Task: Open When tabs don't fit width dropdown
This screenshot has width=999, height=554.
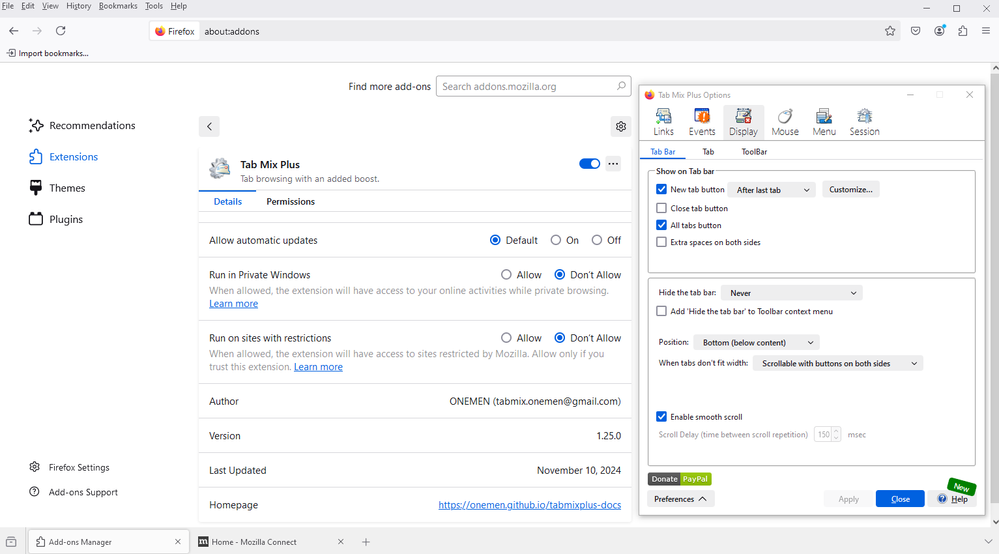Action: (838, 364)
